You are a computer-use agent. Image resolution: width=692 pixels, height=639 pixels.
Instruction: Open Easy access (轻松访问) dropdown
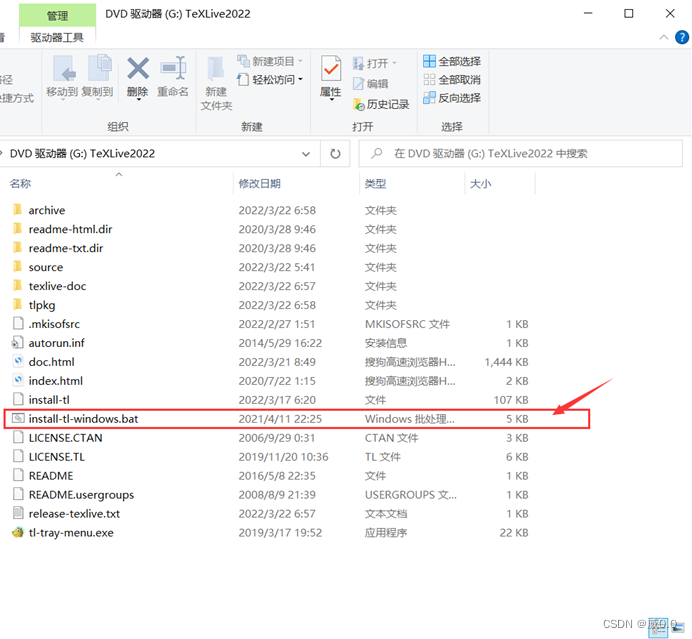[x=270, y=79]
